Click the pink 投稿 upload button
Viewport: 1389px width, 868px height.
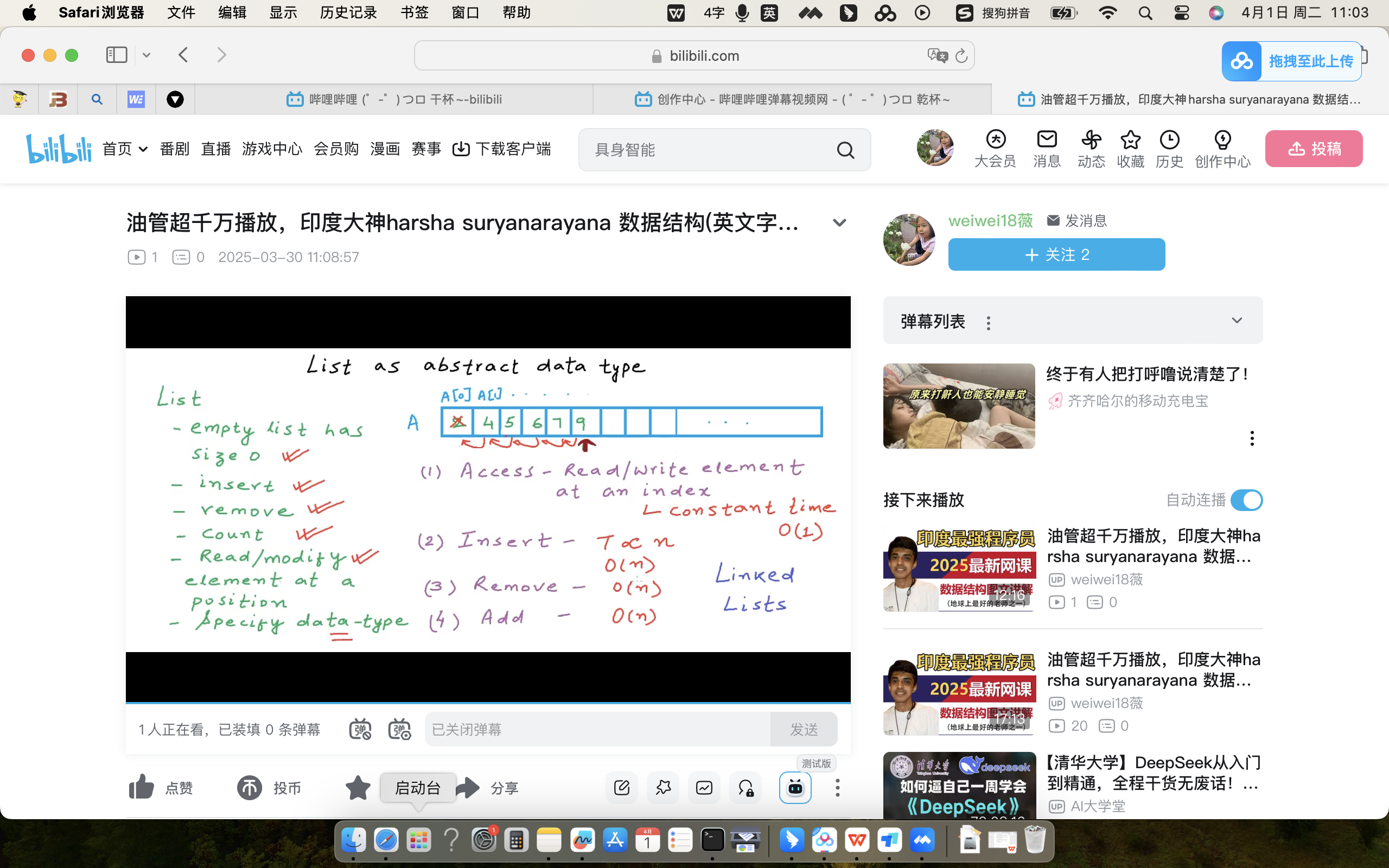click(x=1313, y=149)
